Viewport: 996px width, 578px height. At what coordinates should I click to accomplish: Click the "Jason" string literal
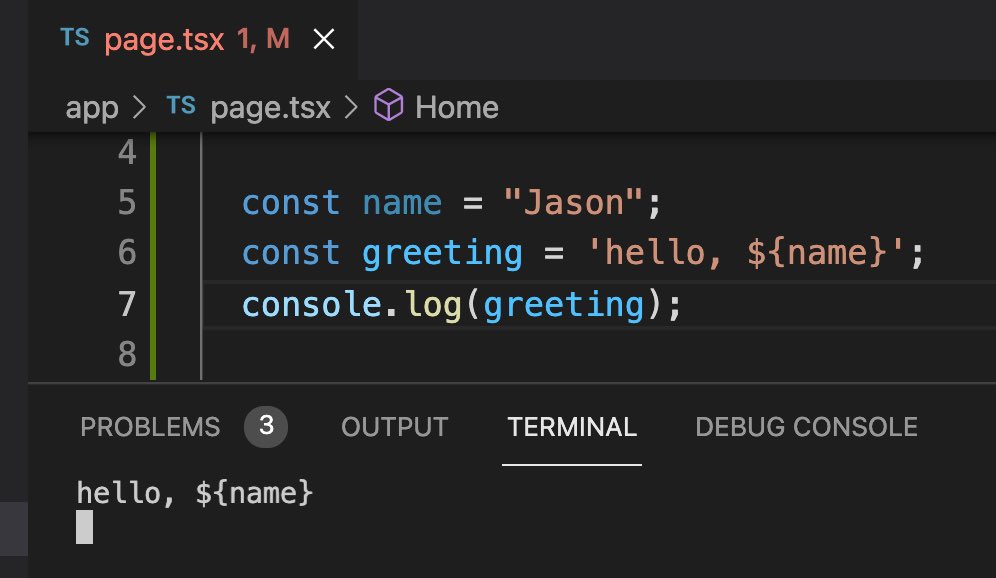pyautogui.click(x=573, y=203)
